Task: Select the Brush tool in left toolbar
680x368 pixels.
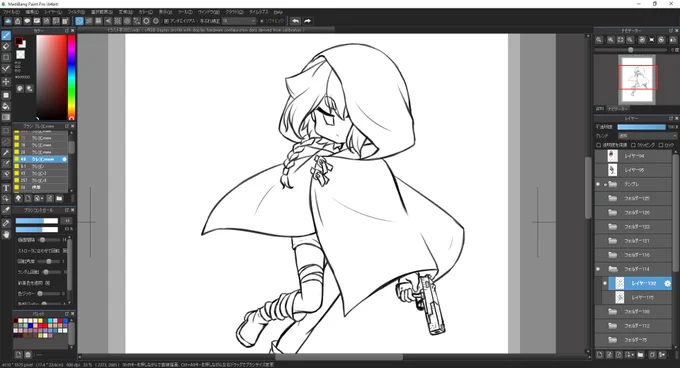Action: coord(6,35)
